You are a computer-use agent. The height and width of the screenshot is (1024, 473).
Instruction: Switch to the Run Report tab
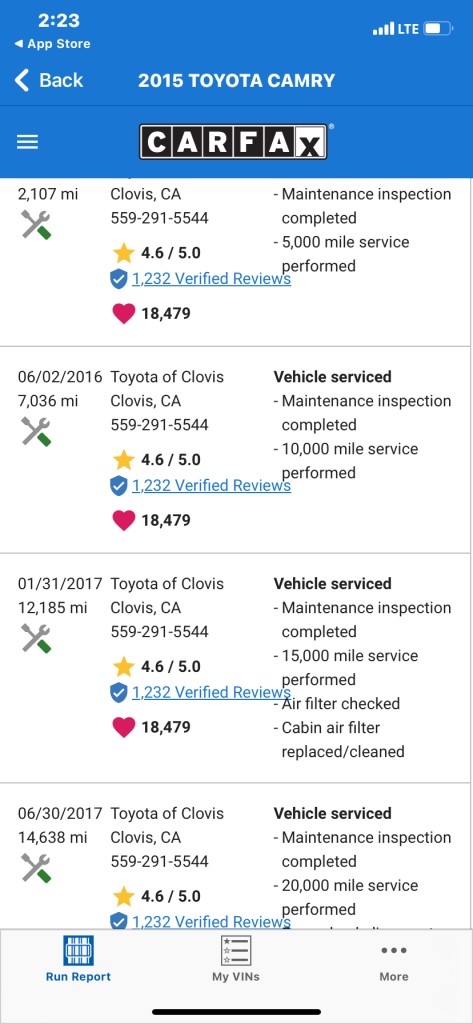pos(78,959)
